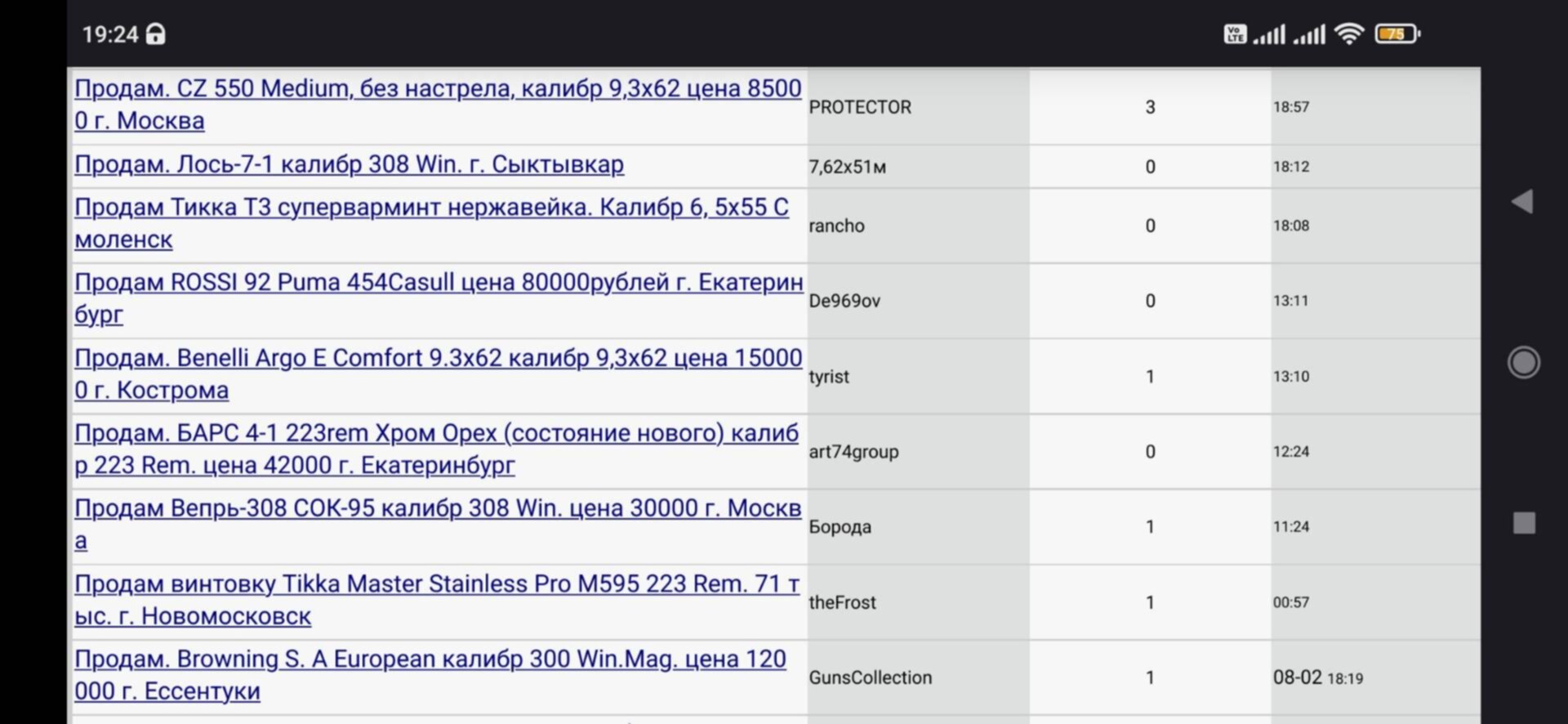Open the ROSSI 92 Puma 454Casull listing

(439, 298)
